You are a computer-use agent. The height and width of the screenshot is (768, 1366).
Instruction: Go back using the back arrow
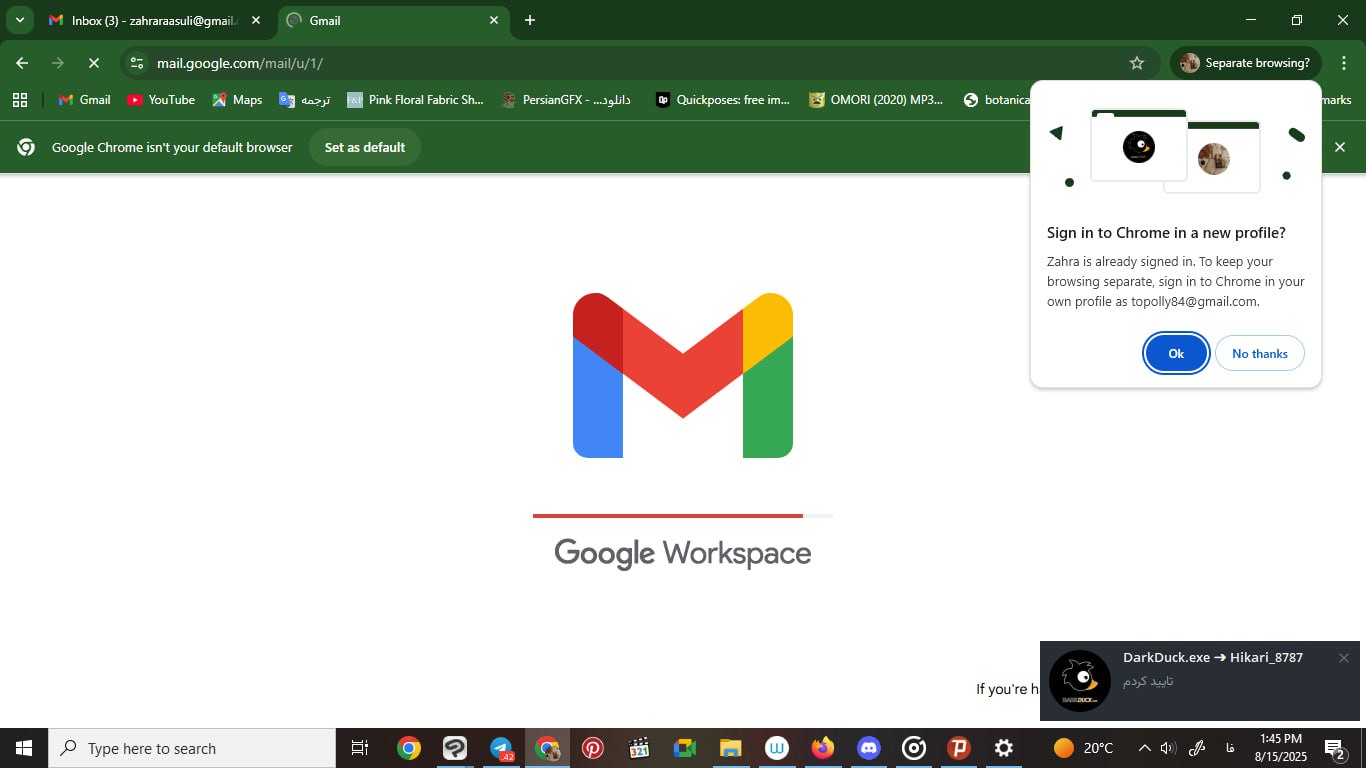(x=22, y=63)
